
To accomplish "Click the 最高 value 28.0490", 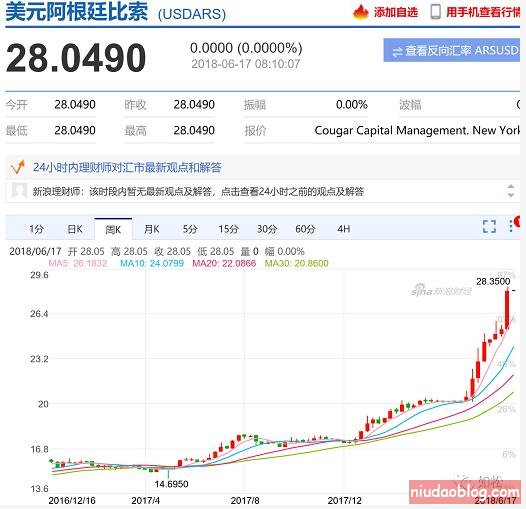I will 194,130.
